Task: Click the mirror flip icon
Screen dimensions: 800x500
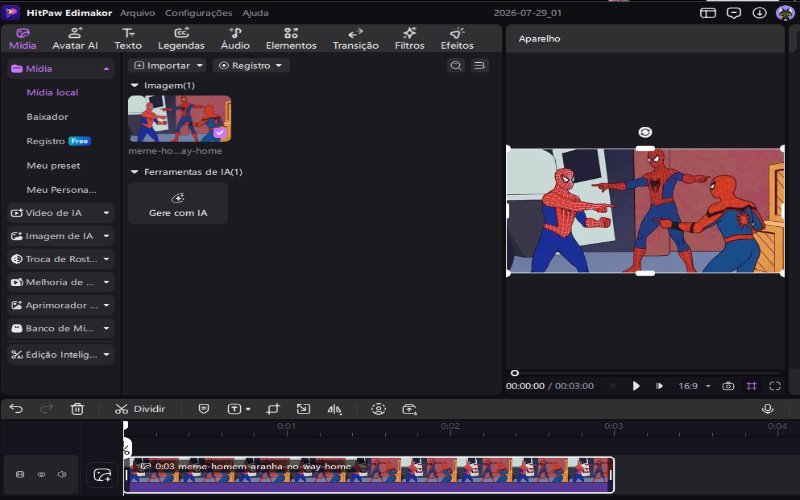Action: [334, 409]
